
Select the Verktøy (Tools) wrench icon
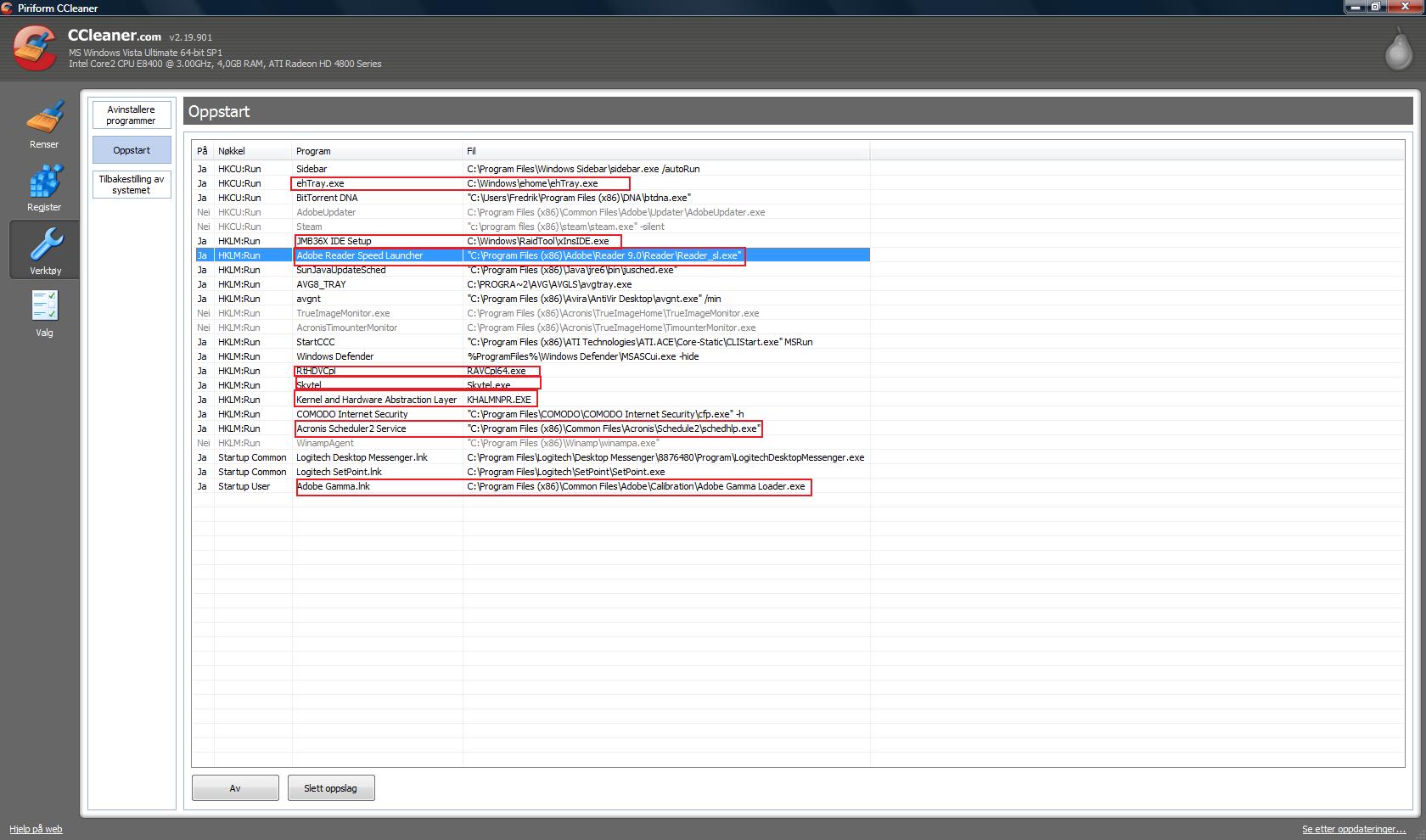click(x=44, y=244)
